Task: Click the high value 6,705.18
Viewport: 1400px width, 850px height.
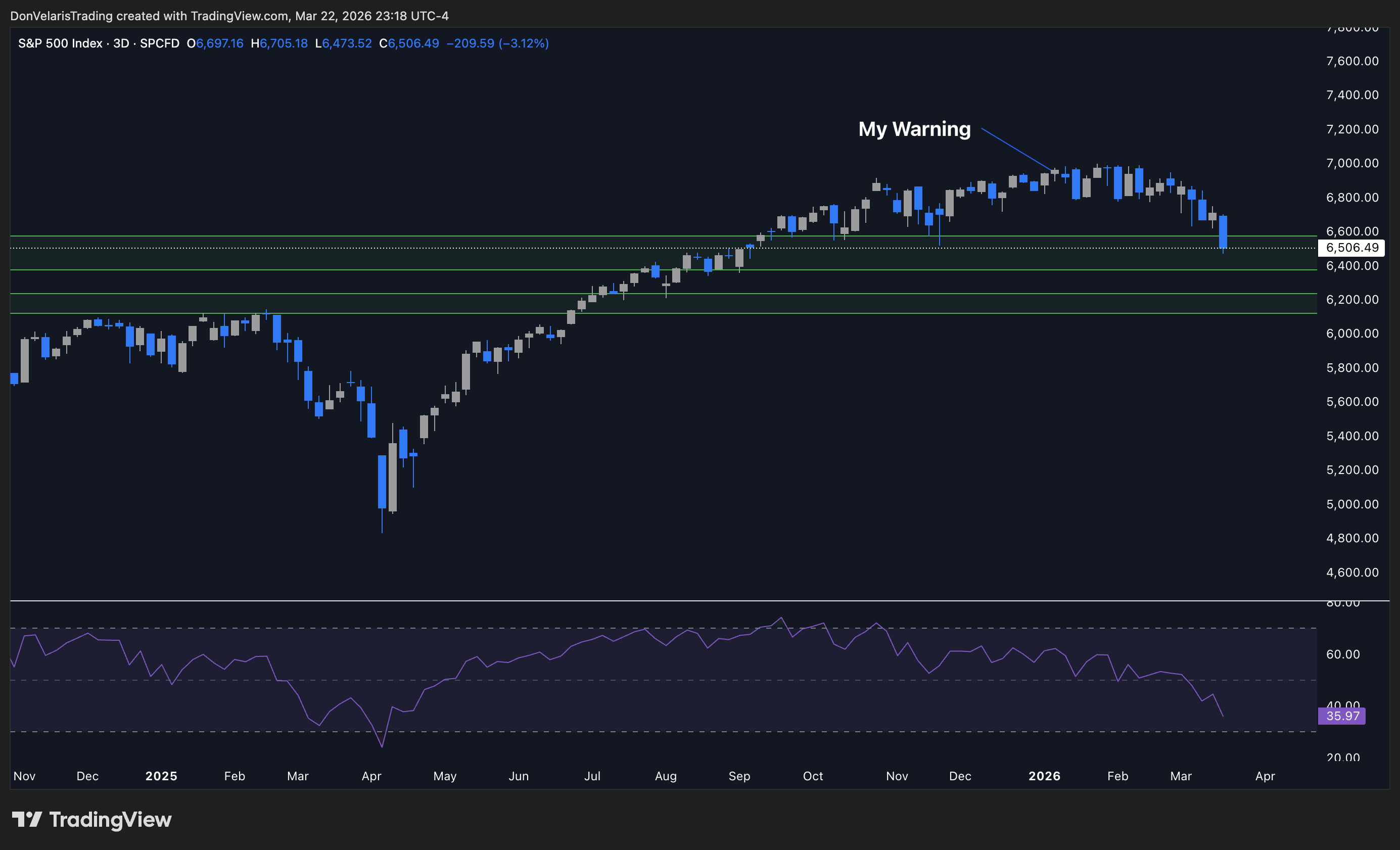Action: 284,43
